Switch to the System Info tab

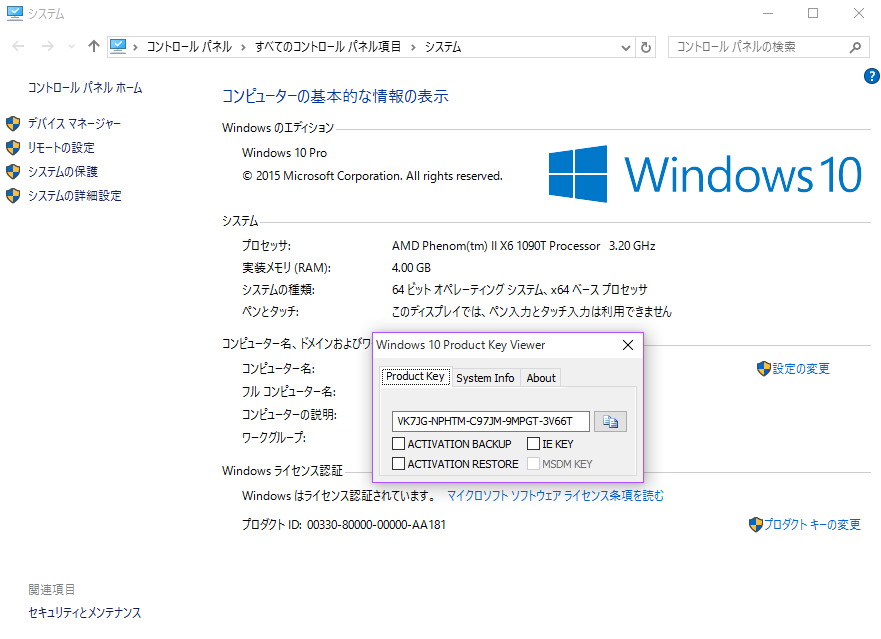[485, 378]
